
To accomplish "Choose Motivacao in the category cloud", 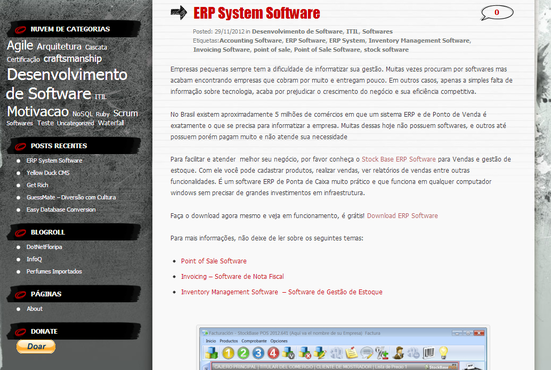I will (x=38, y=112).
